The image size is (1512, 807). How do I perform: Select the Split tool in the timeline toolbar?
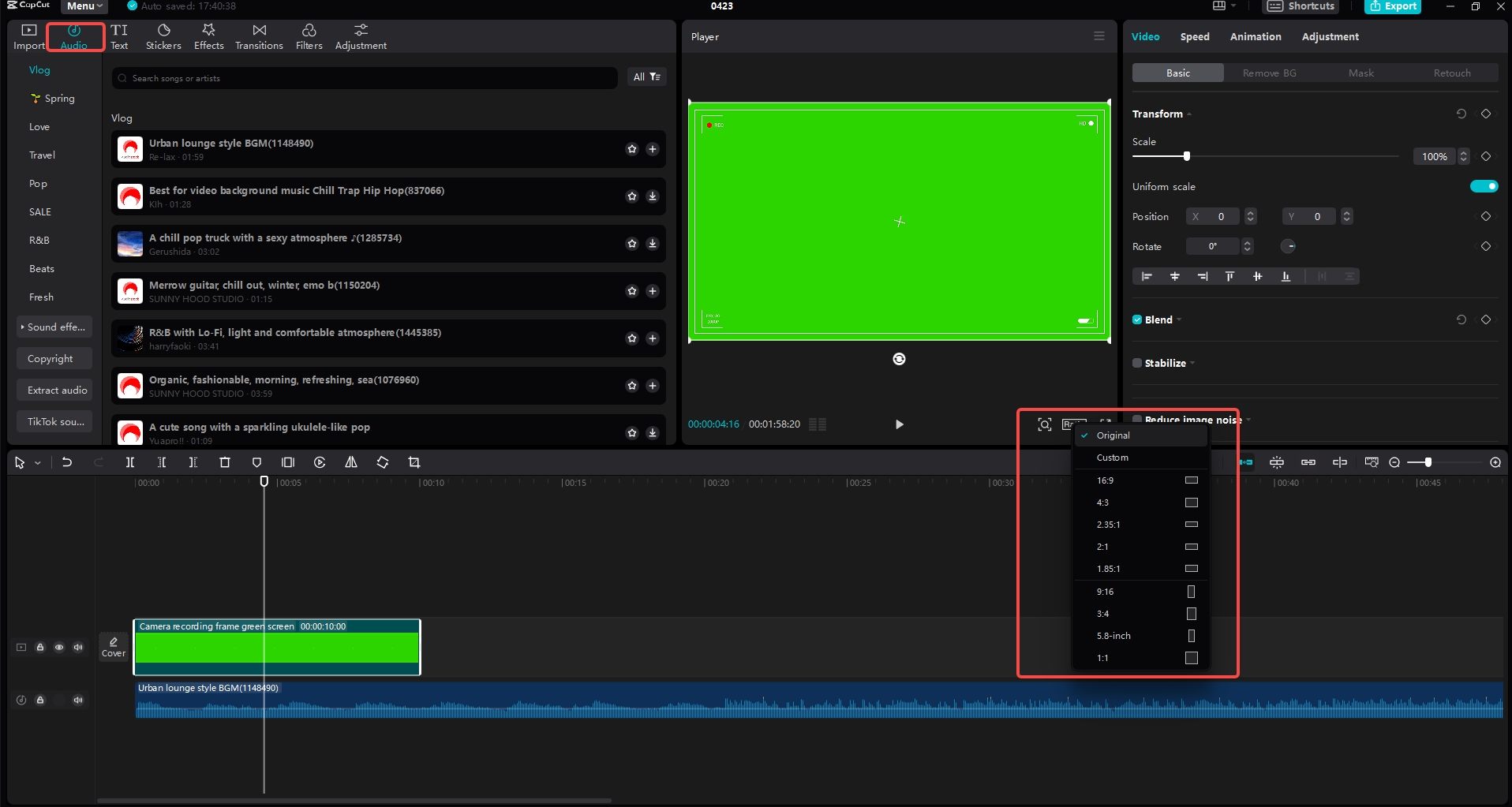tap(129, 462)
